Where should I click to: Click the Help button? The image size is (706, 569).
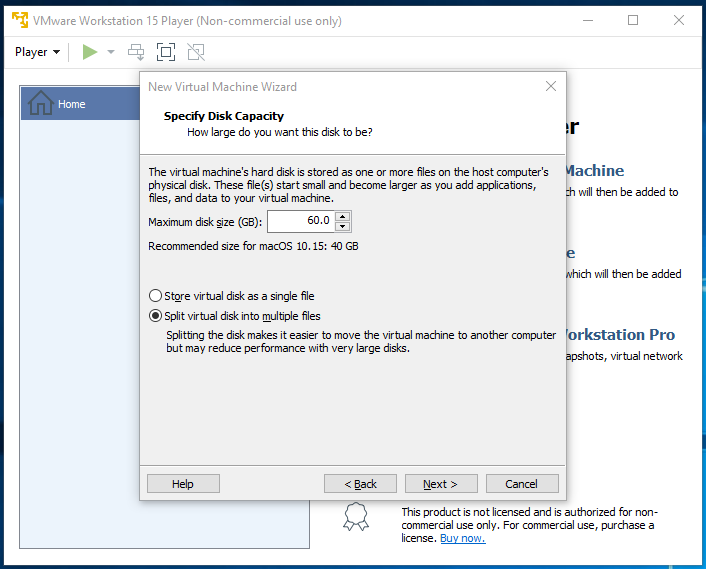tap(183, 483)
